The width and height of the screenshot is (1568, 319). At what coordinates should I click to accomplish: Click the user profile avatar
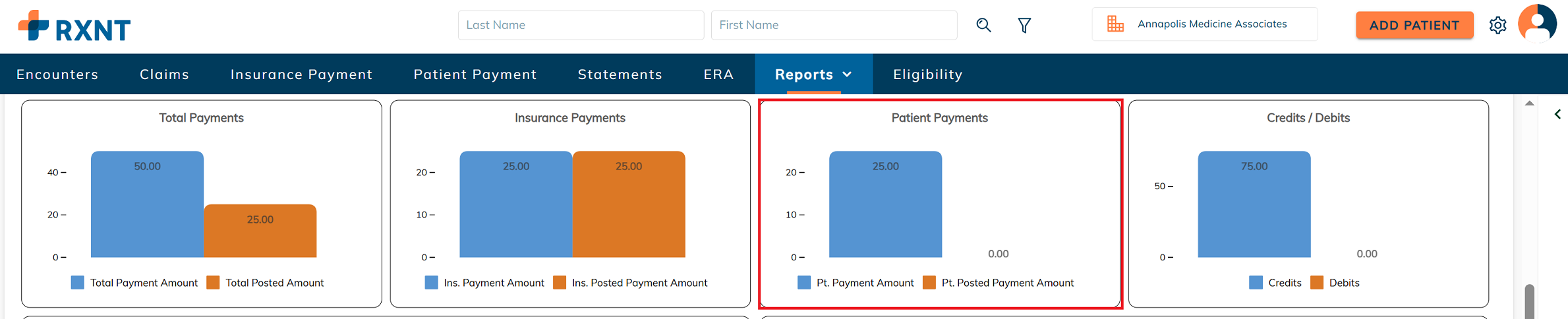[x=1537, y=24]
